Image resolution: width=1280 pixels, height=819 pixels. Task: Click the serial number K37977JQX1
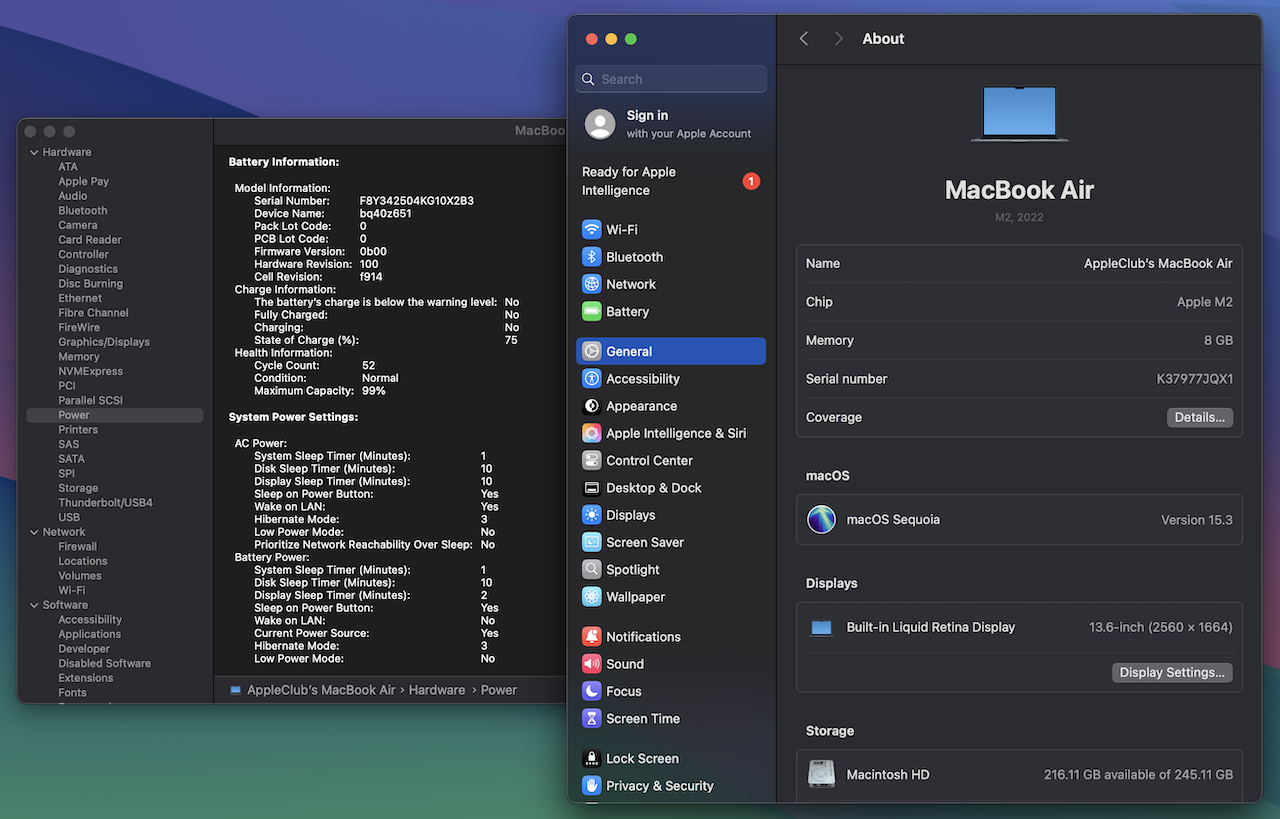tap(1195, 380)
